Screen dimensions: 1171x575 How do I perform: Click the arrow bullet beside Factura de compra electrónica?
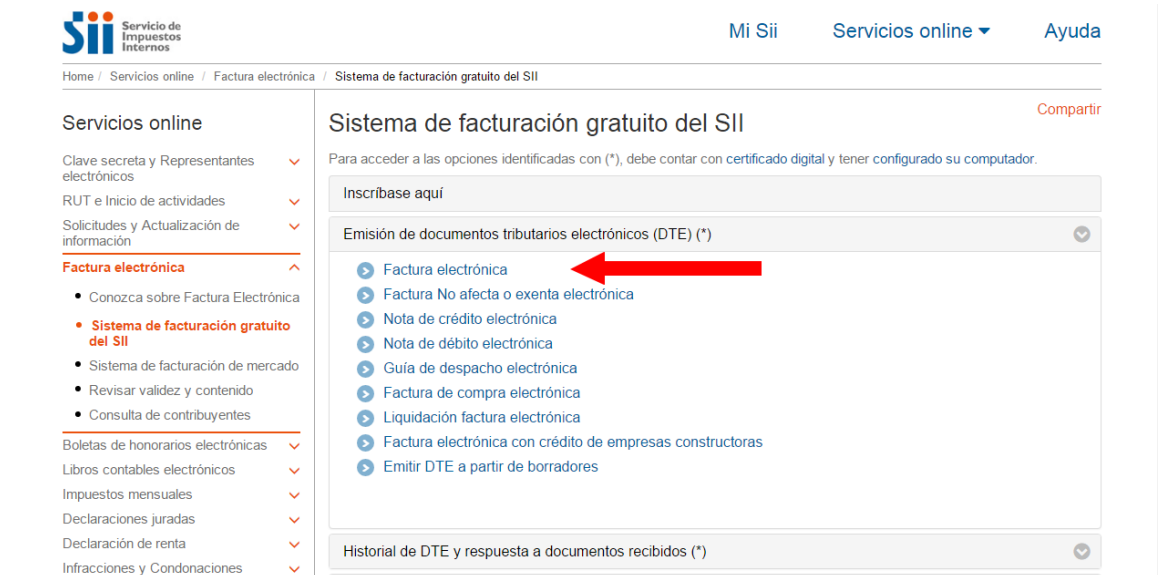point(365,394)
